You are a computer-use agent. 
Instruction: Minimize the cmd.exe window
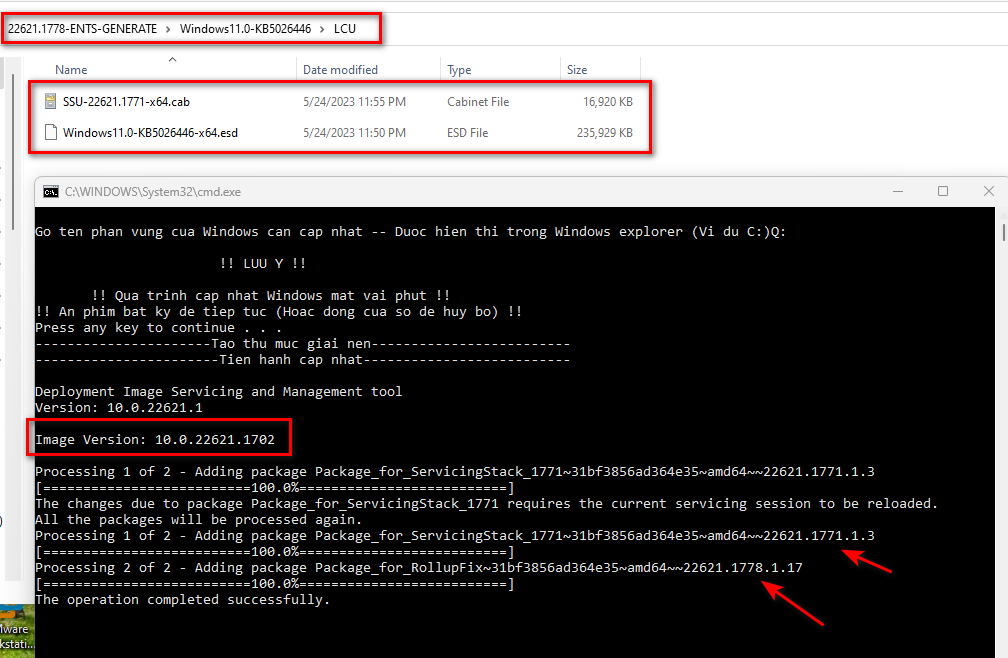pyautogui.click(x=898, y=191)
